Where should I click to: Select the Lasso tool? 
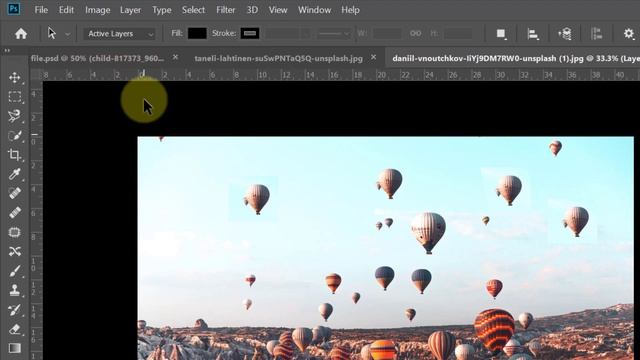[15, 116]
